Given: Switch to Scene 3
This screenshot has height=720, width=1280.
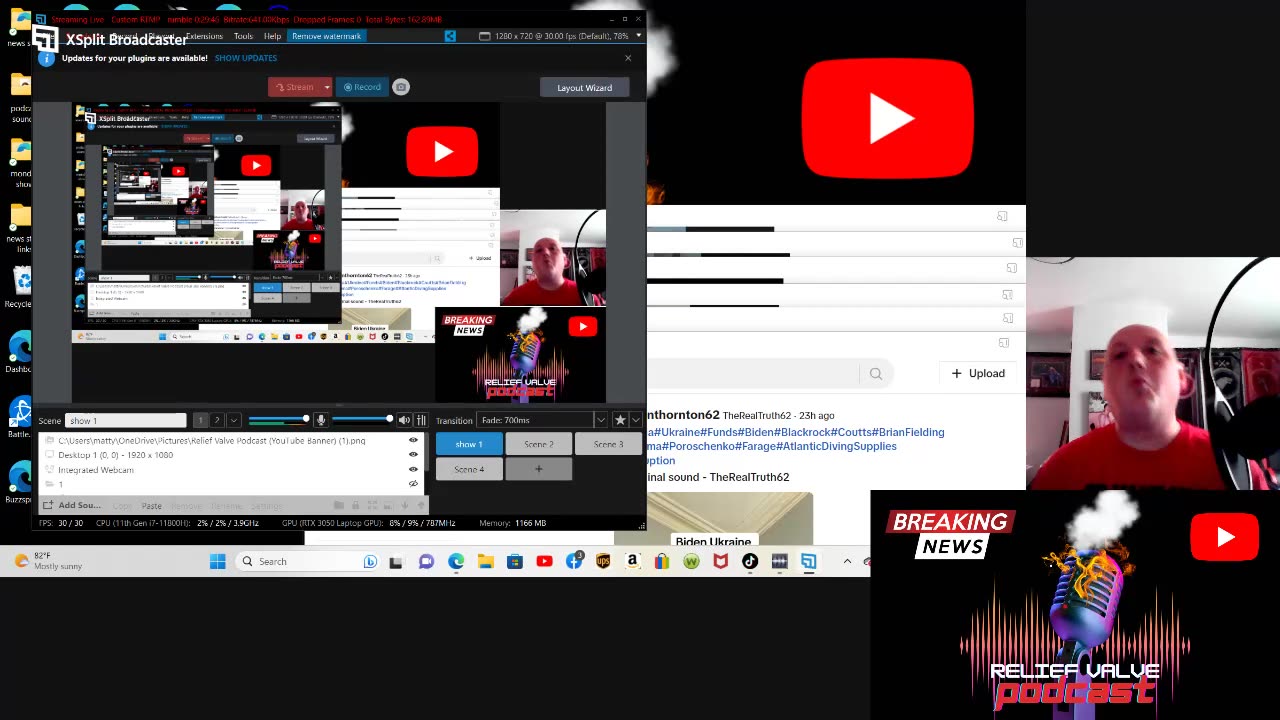Looking at the screenshot, I should point(608,444).
